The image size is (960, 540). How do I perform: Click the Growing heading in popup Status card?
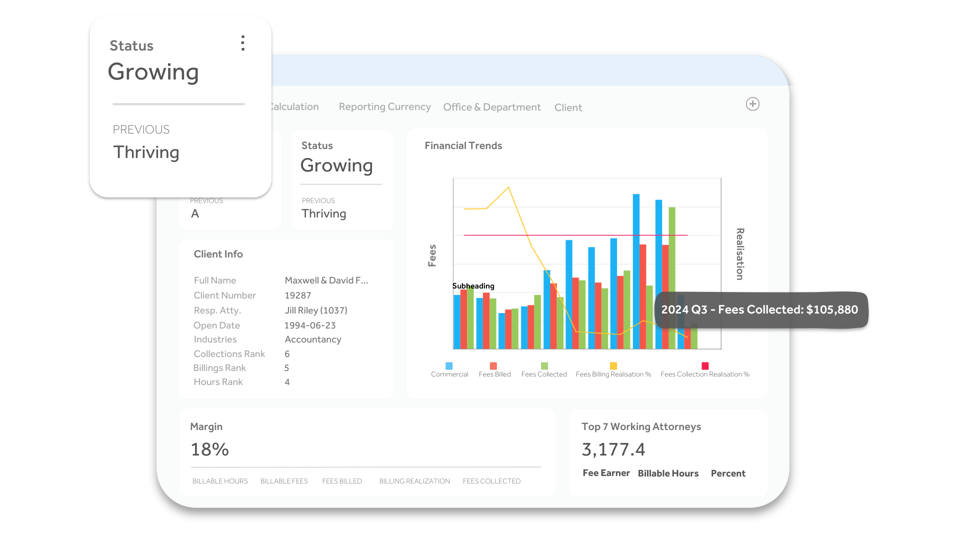tap(153, 72)
